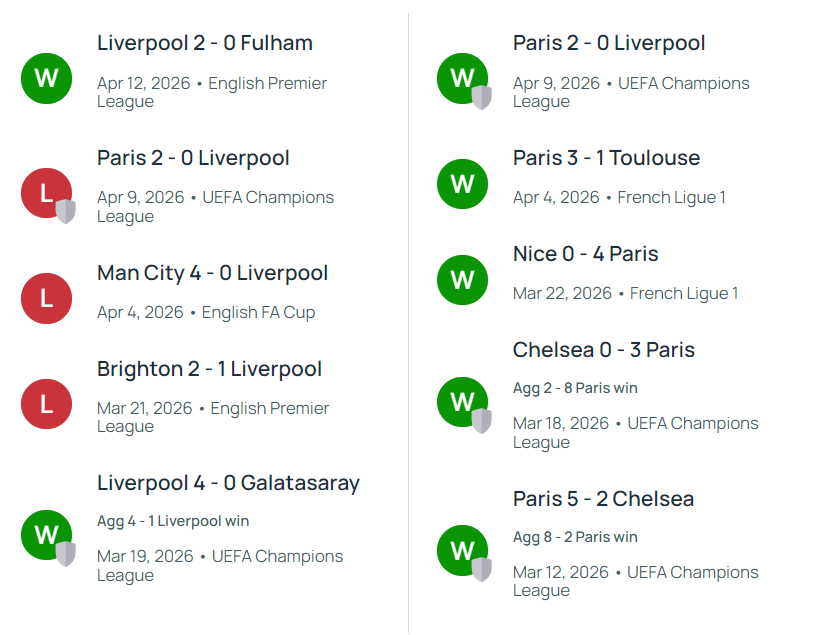
Task: Open the Paris 3 - 1 Toulouse result
Action: 606,158
